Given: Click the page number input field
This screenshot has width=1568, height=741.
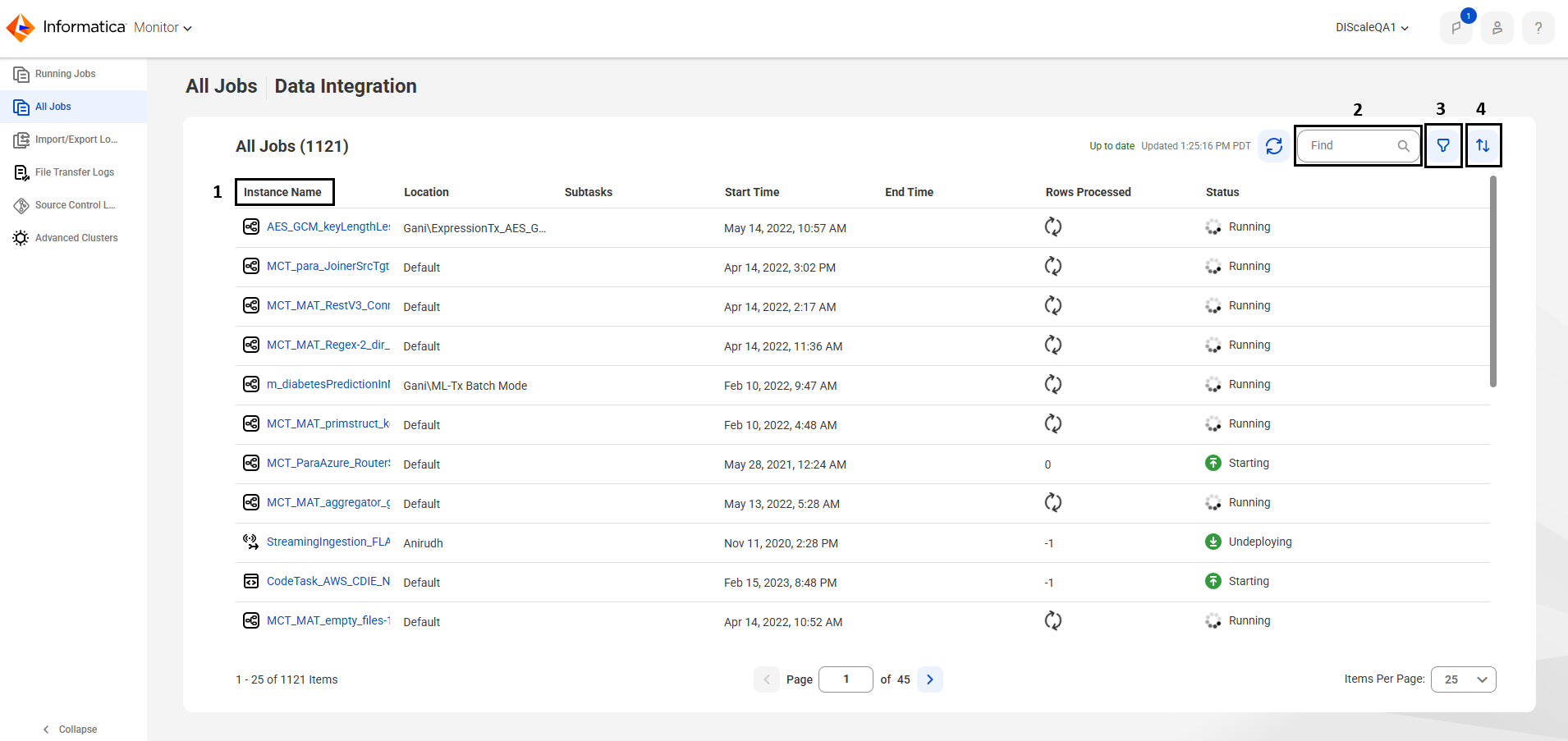Looking at the screenshot, I should (846, 679).
